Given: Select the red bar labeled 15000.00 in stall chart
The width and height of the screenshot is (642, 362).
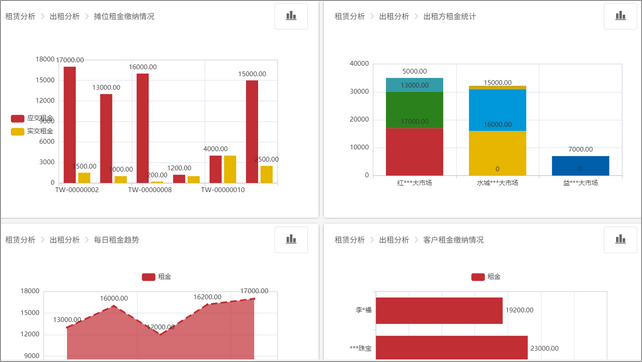Looking at the screenshot, I should [x=252, y=132].
